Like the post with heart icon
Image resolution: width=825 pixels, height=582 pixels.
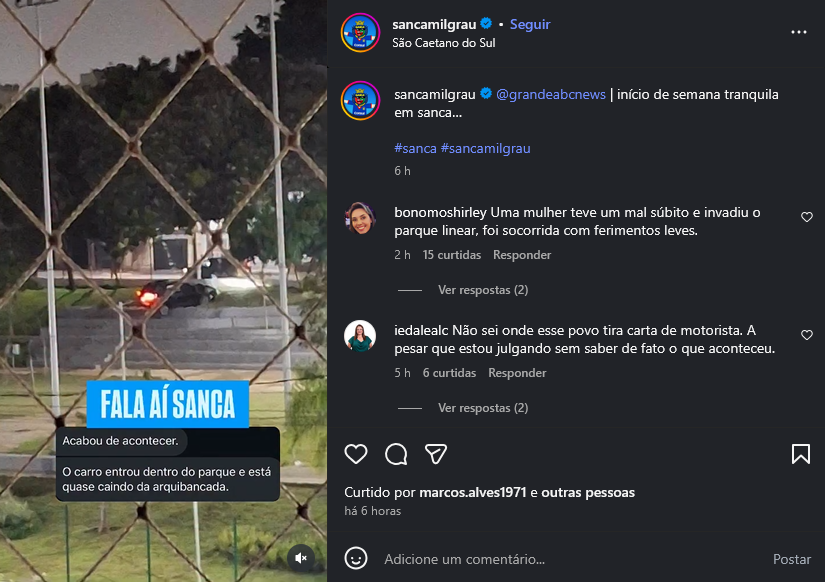click(x=356, y=454)
